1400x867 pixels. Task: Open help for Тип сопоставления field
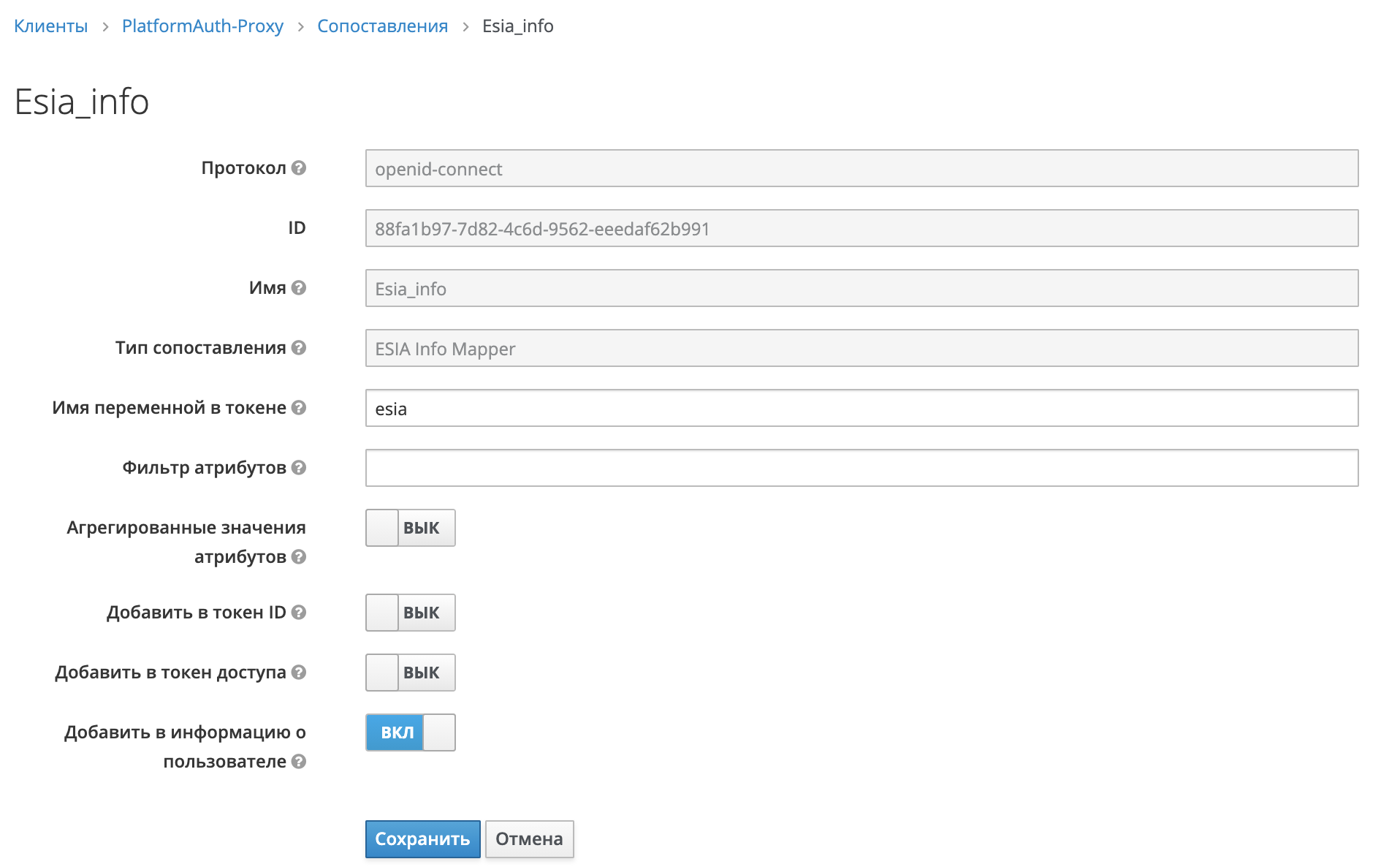pyautogui.click(x=299, y=349)
